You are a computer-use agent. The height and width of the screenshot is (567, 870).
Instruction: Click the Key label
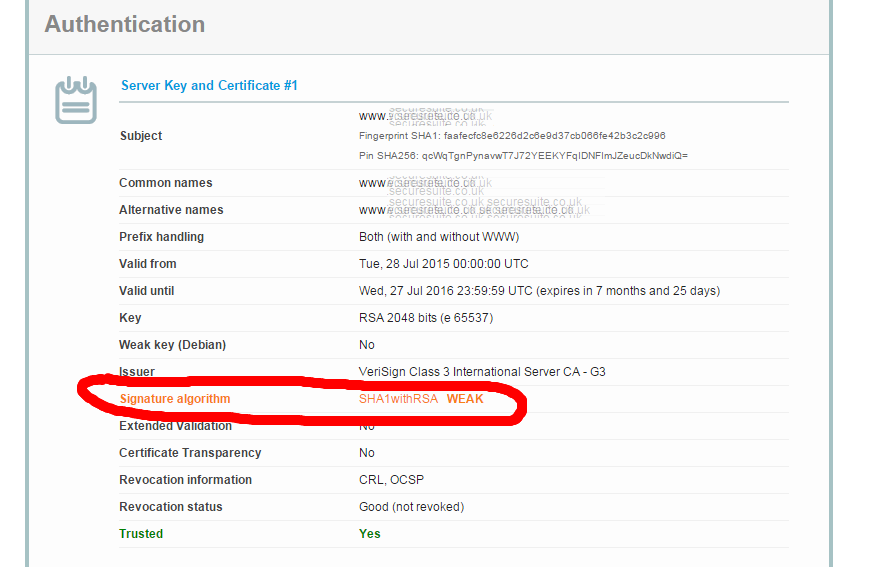pos(130,318)
